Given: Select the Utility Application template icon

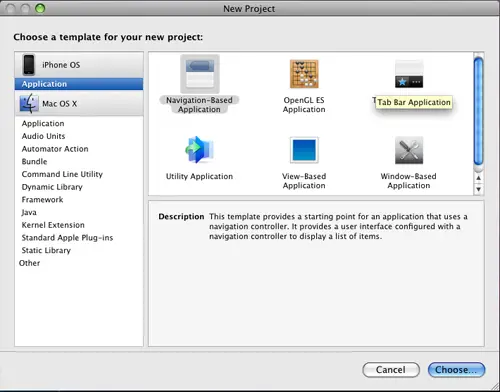Looking at the screenshot, I should click(x=199, y=150).
